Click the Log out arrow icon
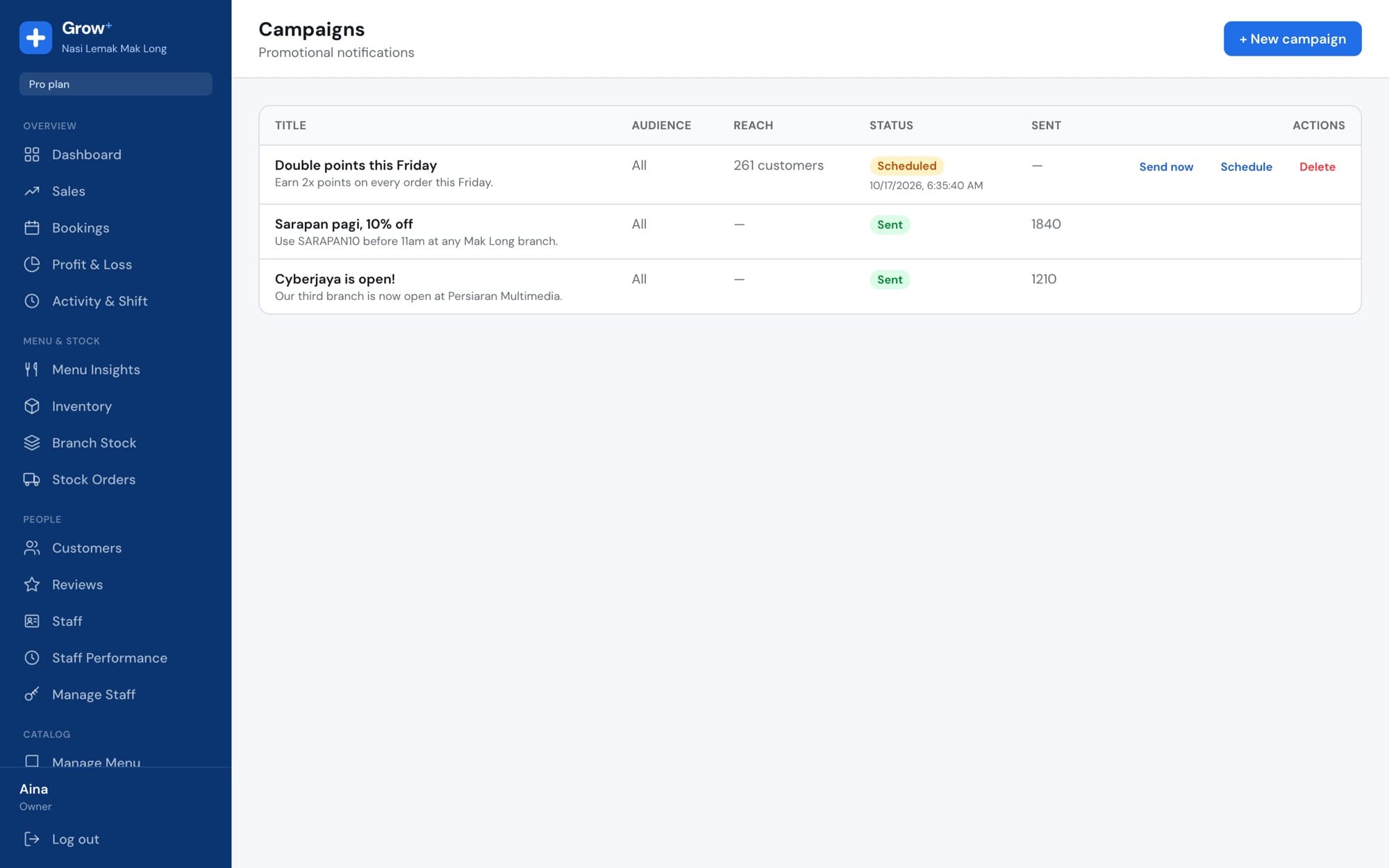 coord(32,839)
